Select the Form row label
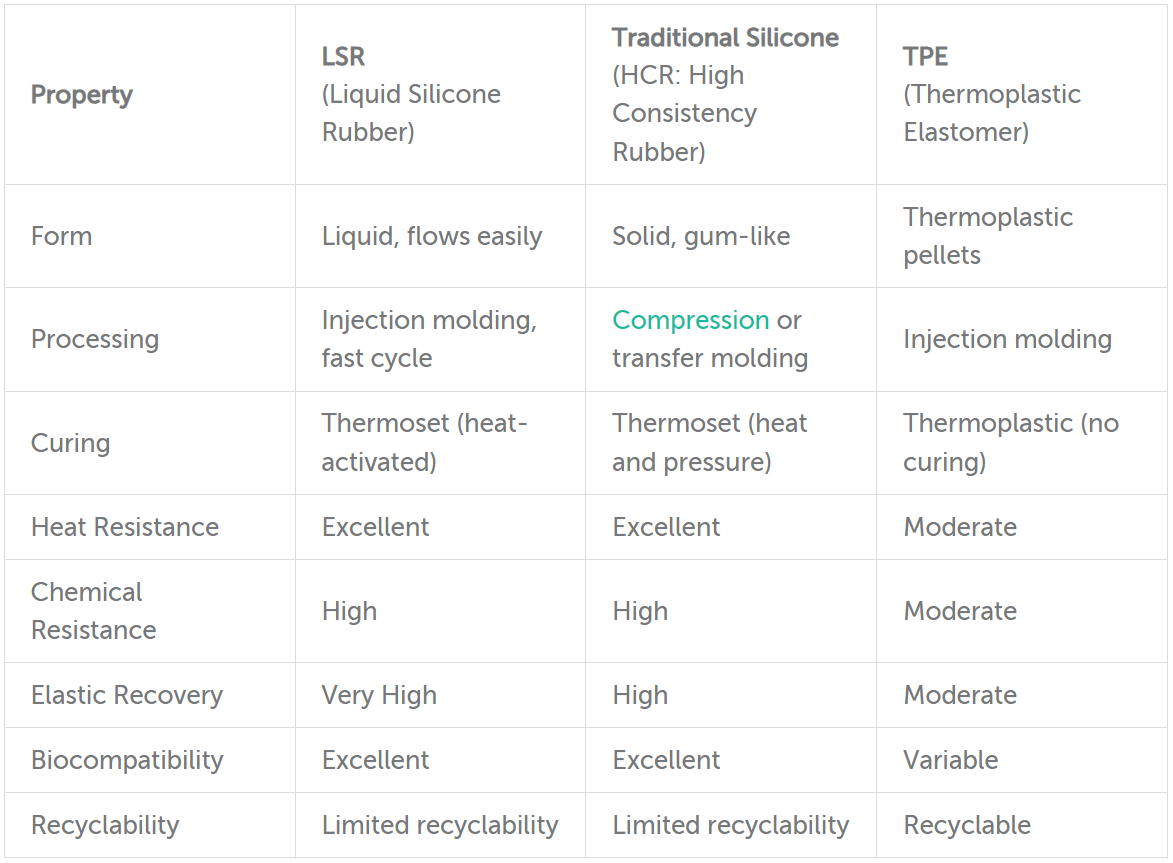Screen dimensions: 1173x863 pos(61,236)
